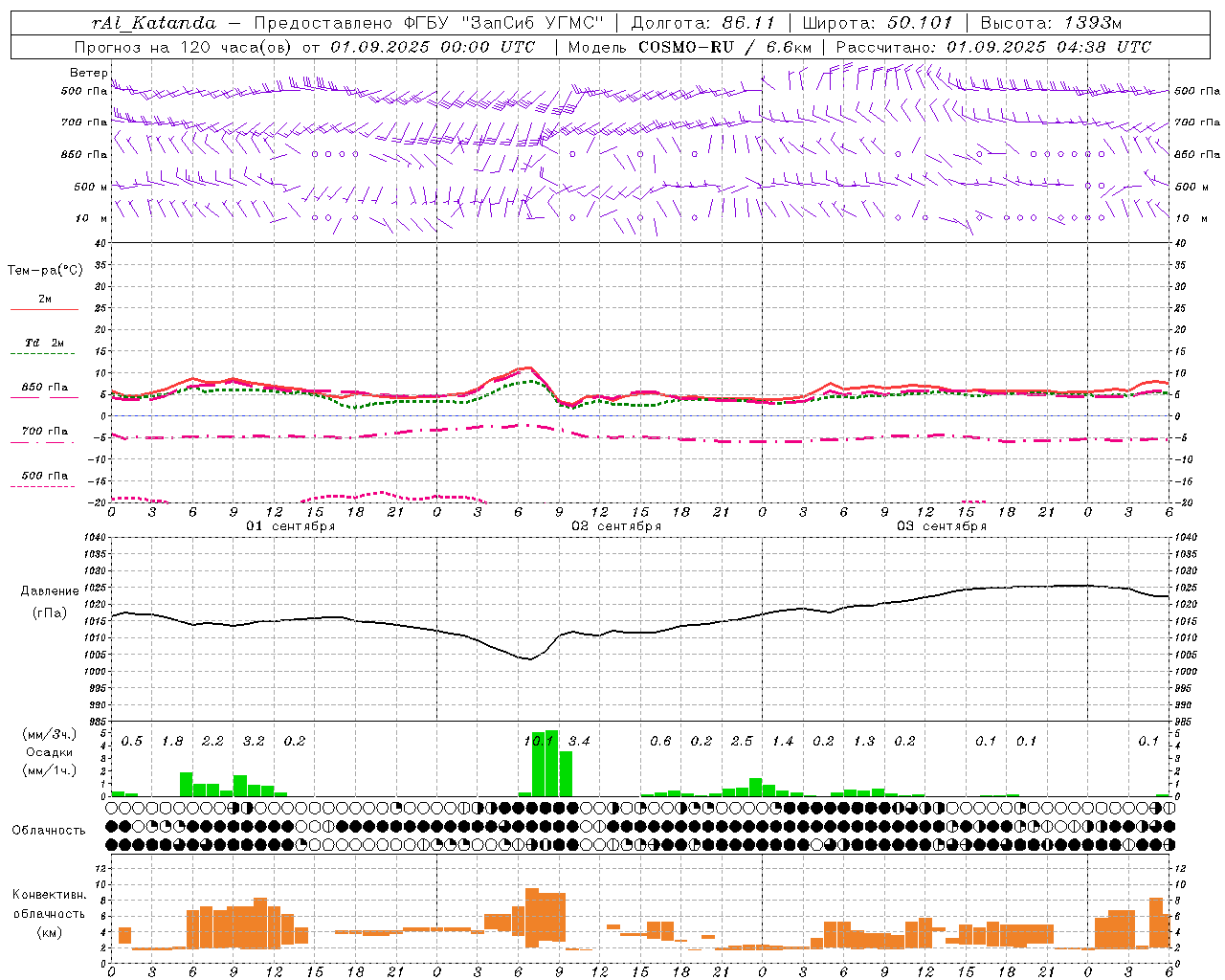Viewport: 1225px width, 980px height.
Task: Click the 0.6 precipitation total value
Action: 660,741
